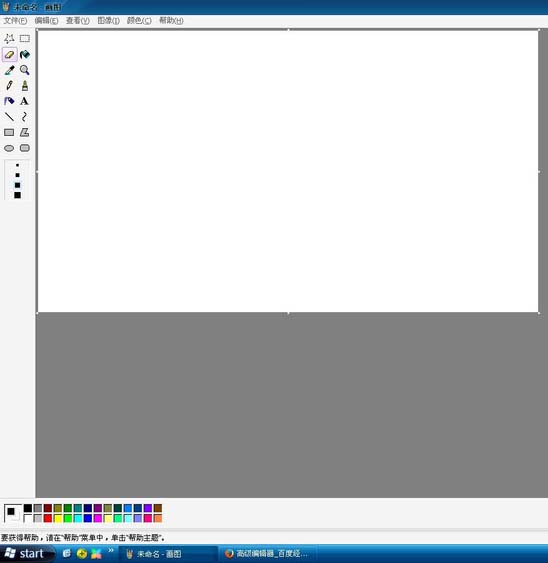Screen dimensions: 548x563
Task: Select the Magnifier tool
Action: (25, 70)
